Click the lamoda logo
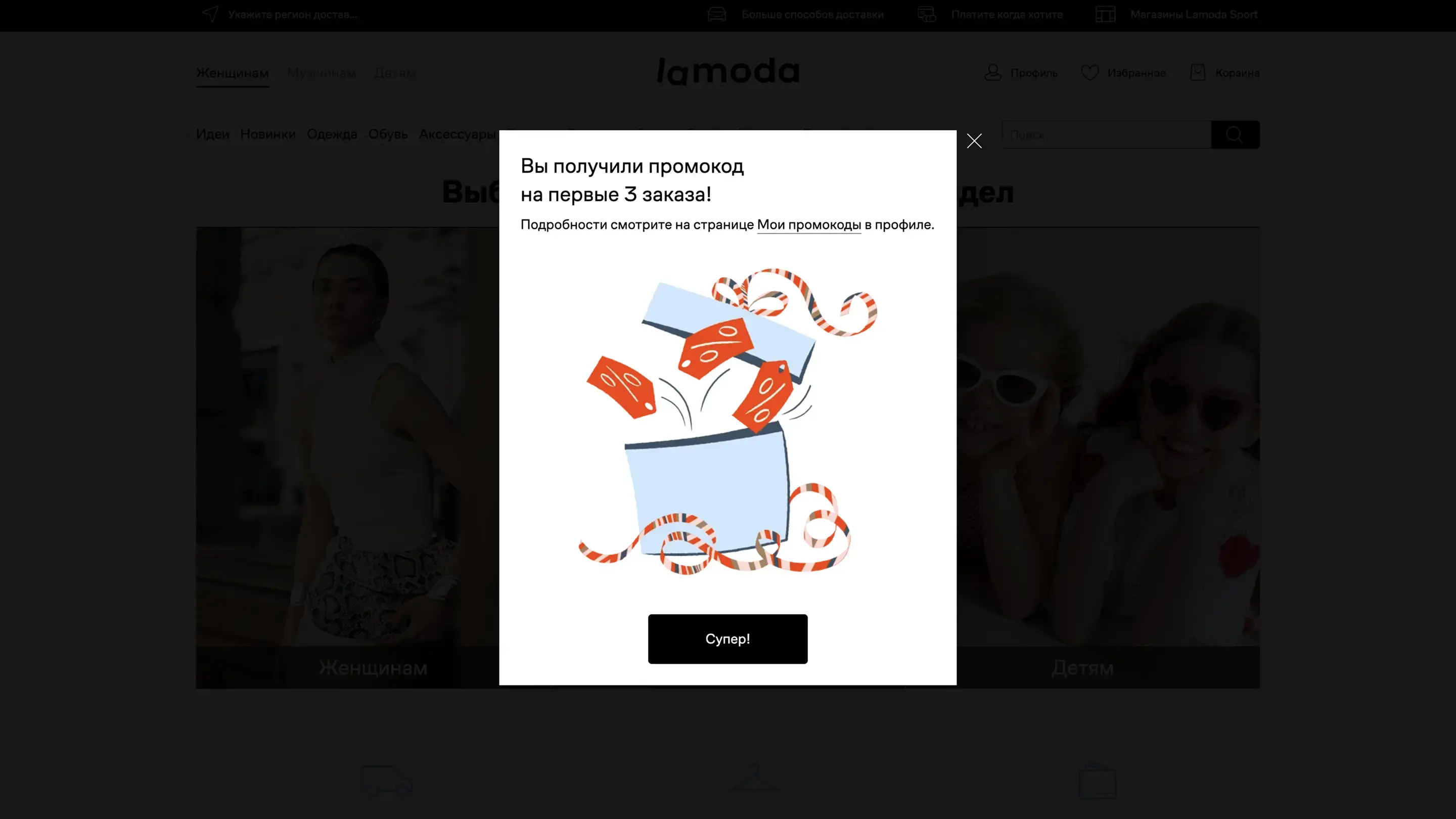This screenshot has width=1456, height=819. click(x=728, y=72)
